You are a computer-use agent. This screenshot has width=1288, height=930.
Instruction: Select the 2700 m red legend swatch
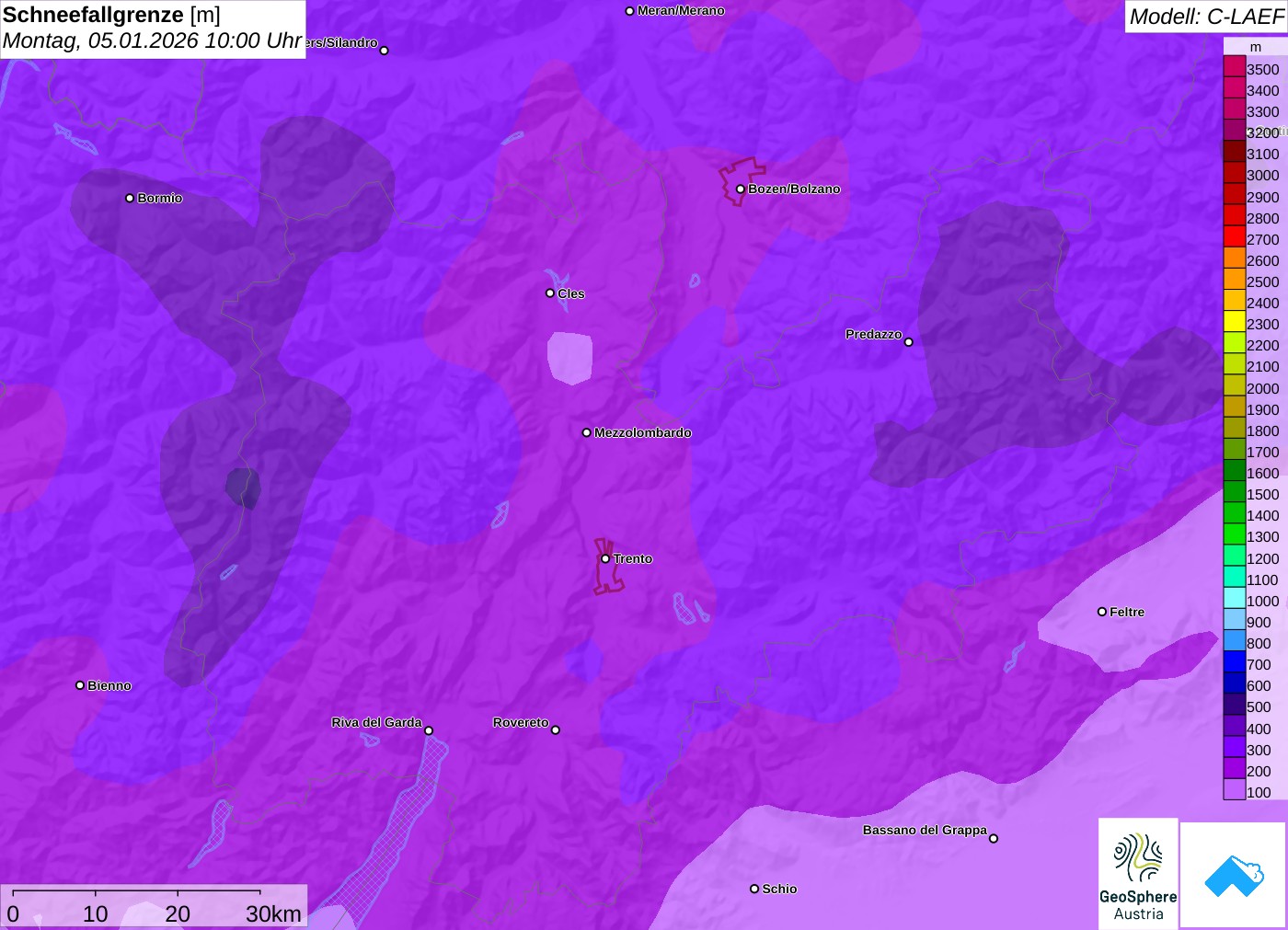click(1235, 236)
